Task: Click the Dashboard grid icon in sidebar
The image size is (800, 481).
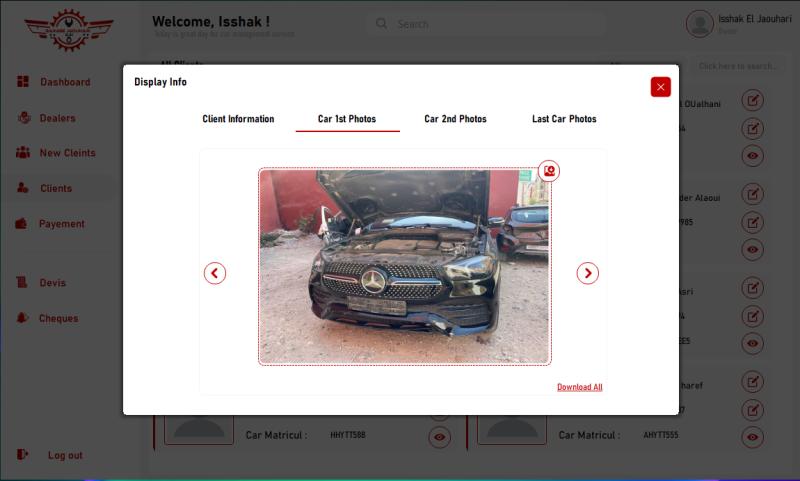Action: (x=23, y=82)
